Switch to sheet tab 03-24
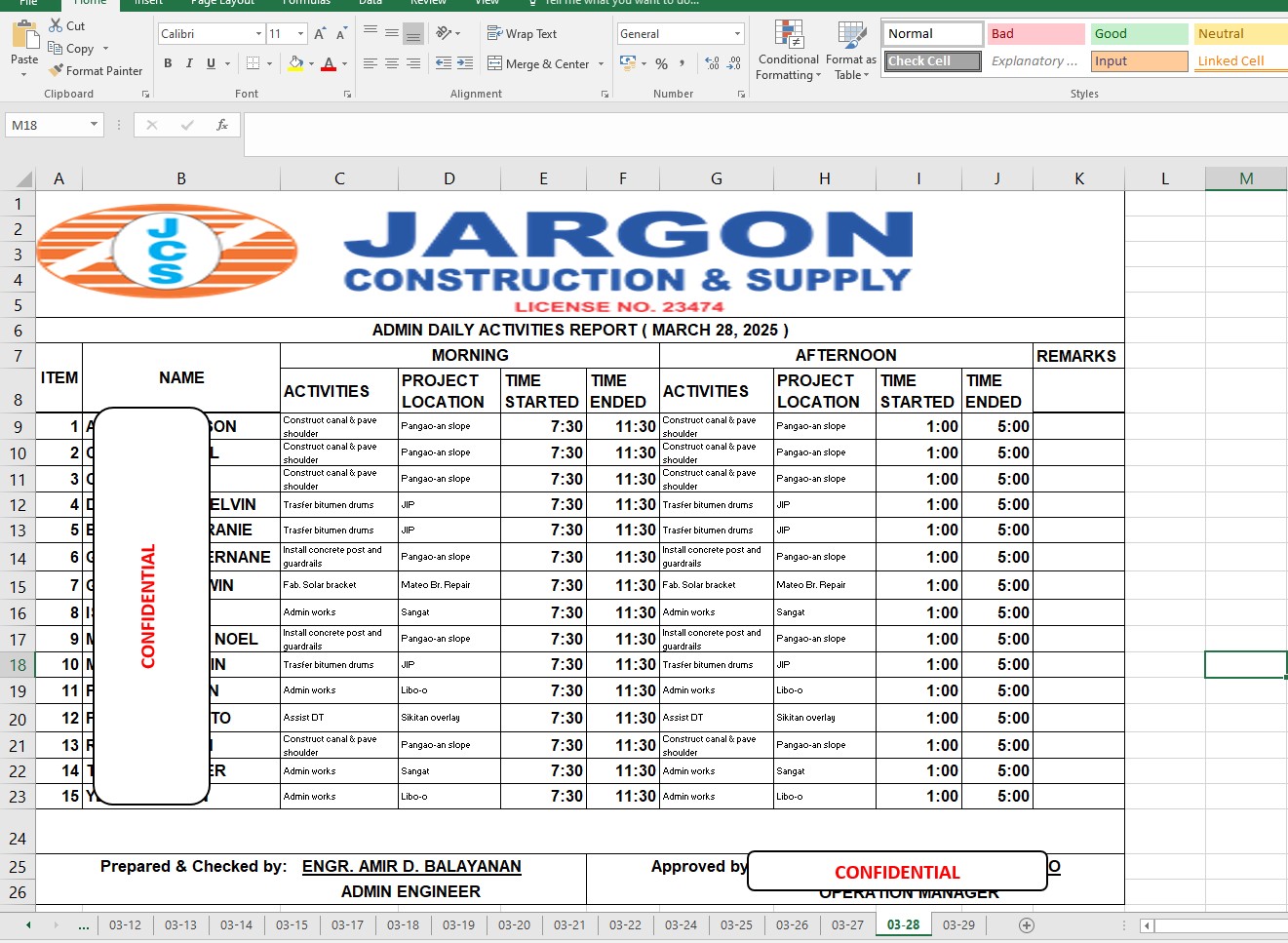 (681, 924)
